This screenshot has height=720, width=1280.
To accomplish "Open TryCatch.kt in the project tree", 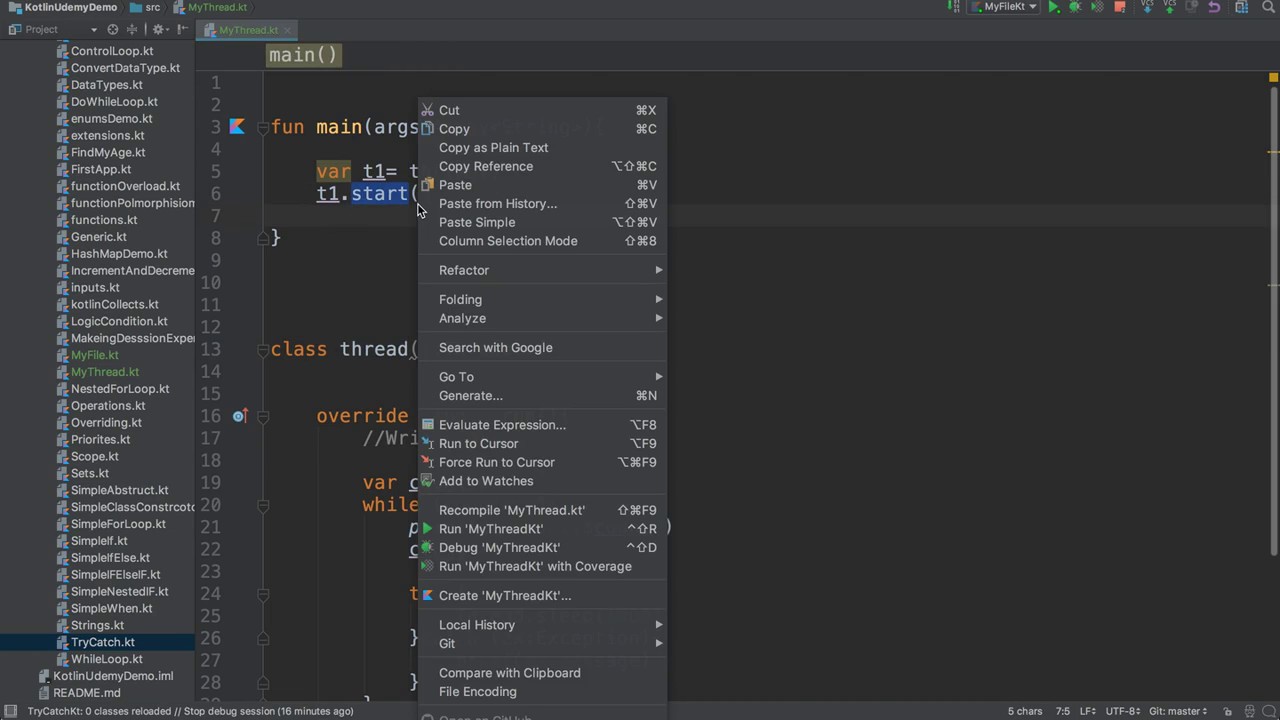I will (x=103, y=642).
